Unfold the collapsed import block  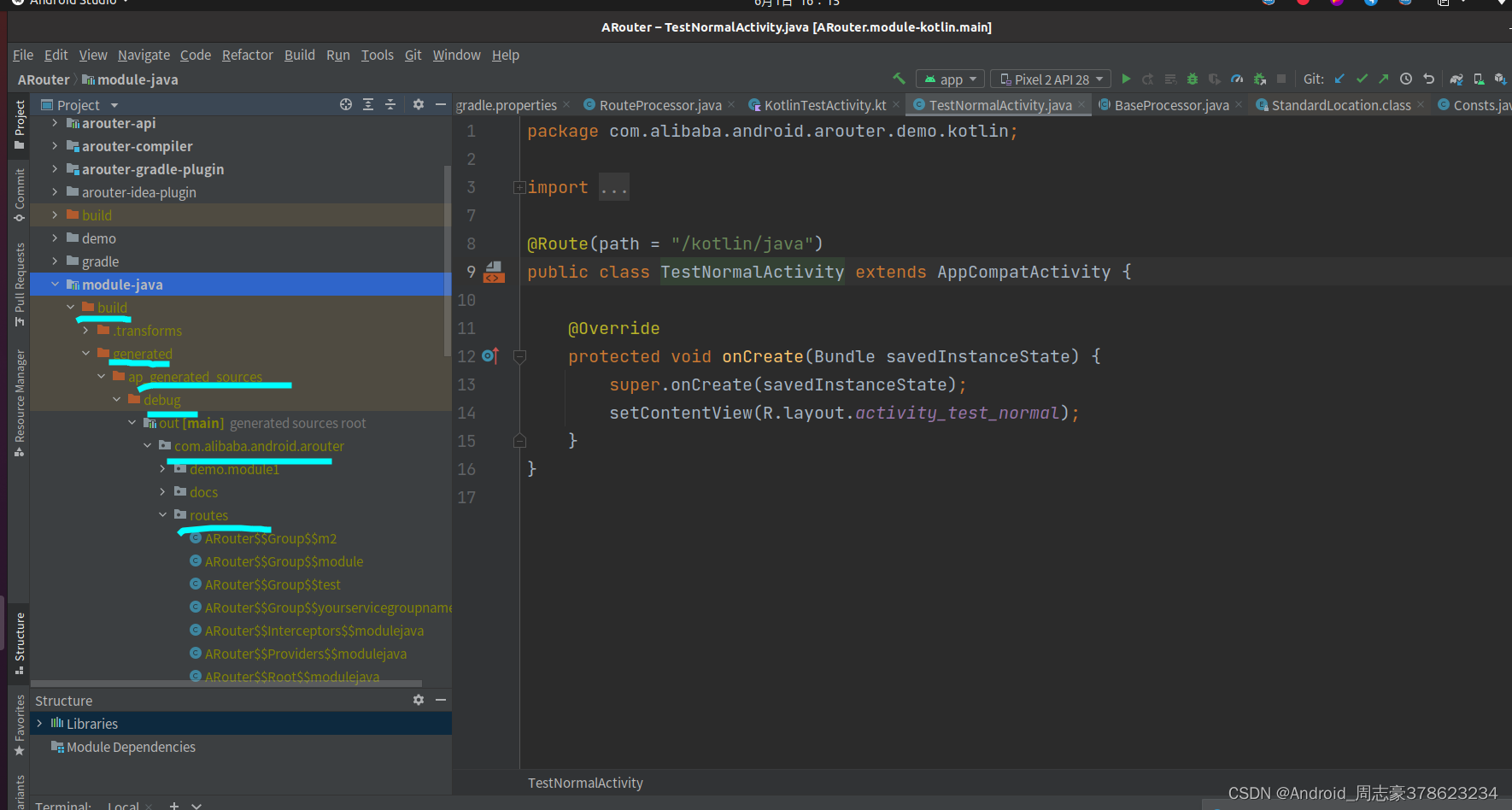pyautogui.click(x=519, y=187)
